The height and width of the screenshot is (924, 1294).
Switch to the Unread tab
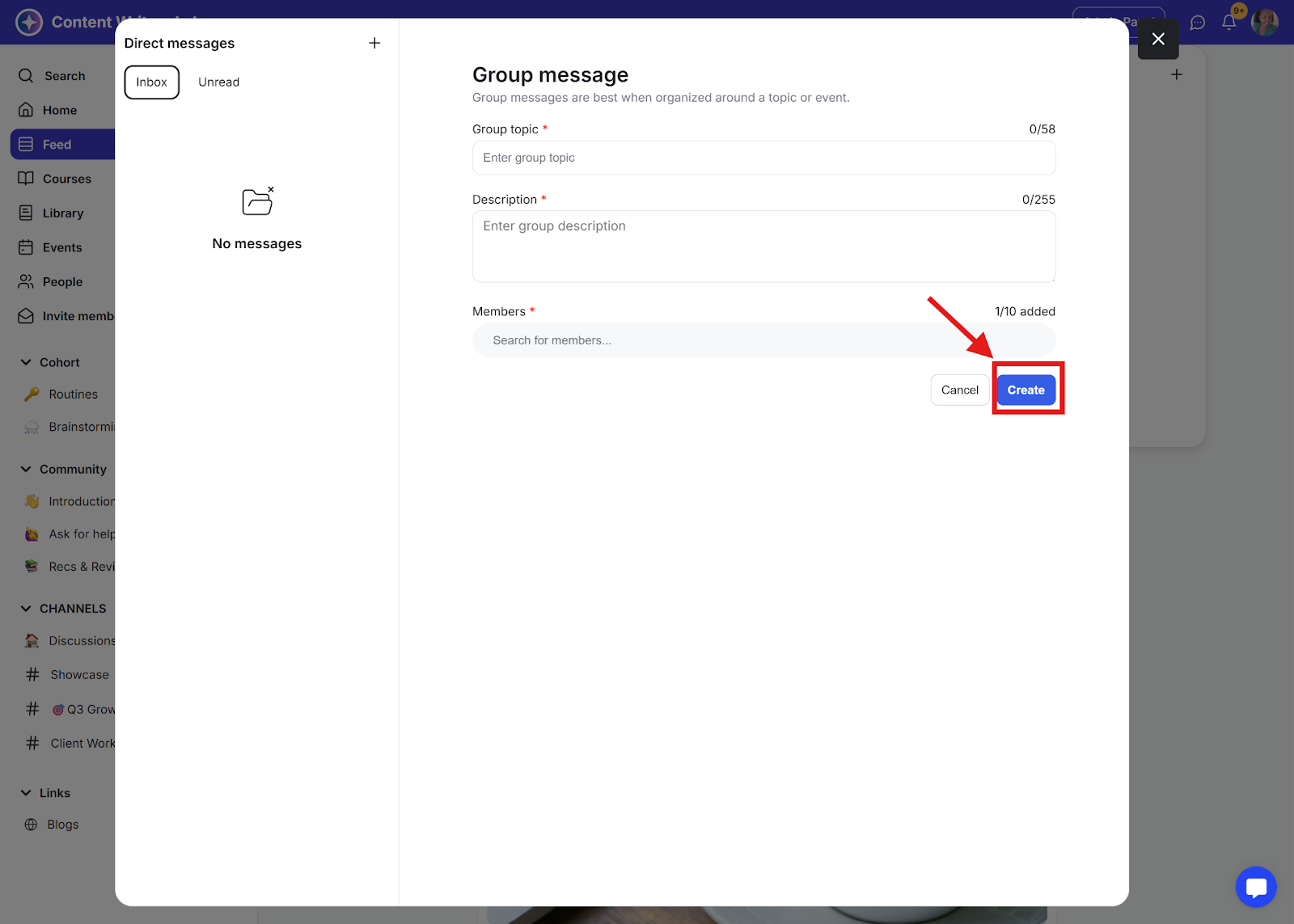219,82
